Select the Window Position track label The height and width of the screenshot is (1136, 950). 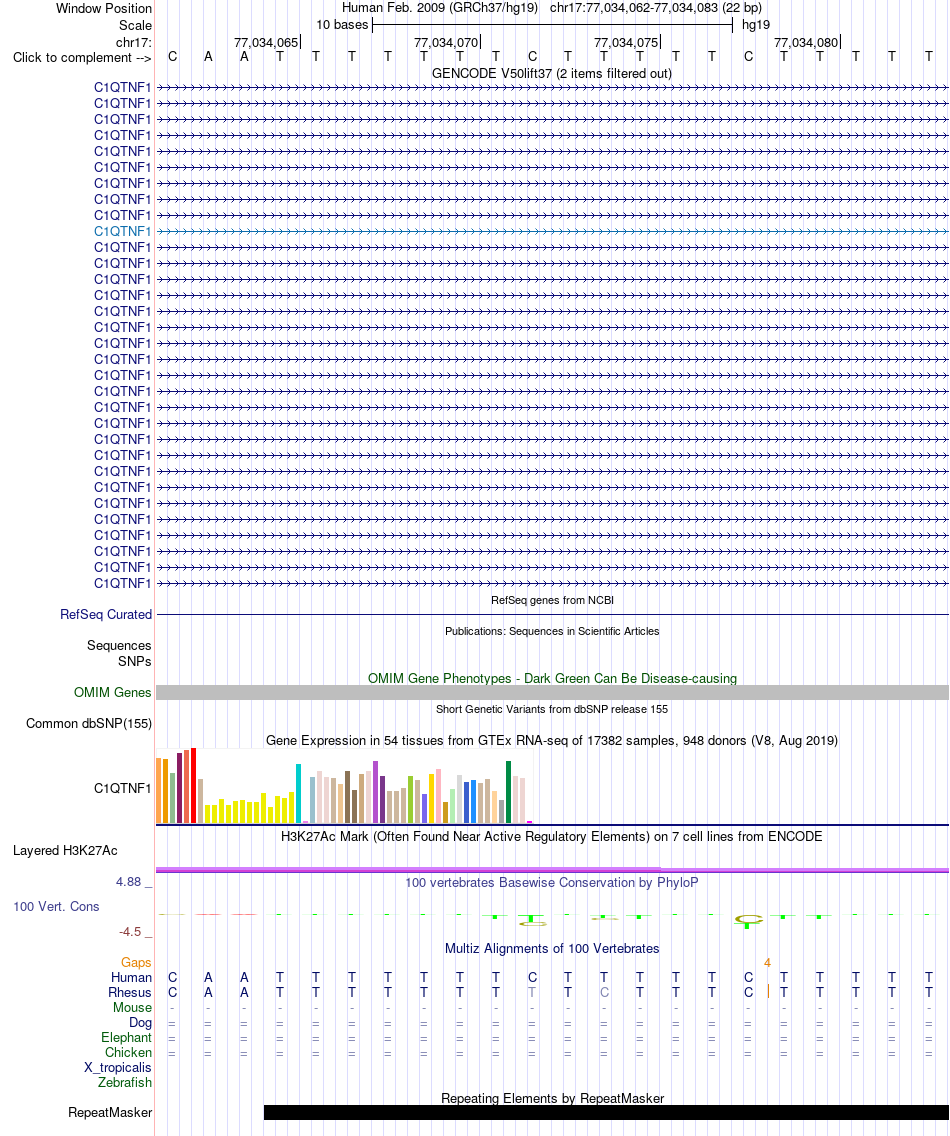104,9
